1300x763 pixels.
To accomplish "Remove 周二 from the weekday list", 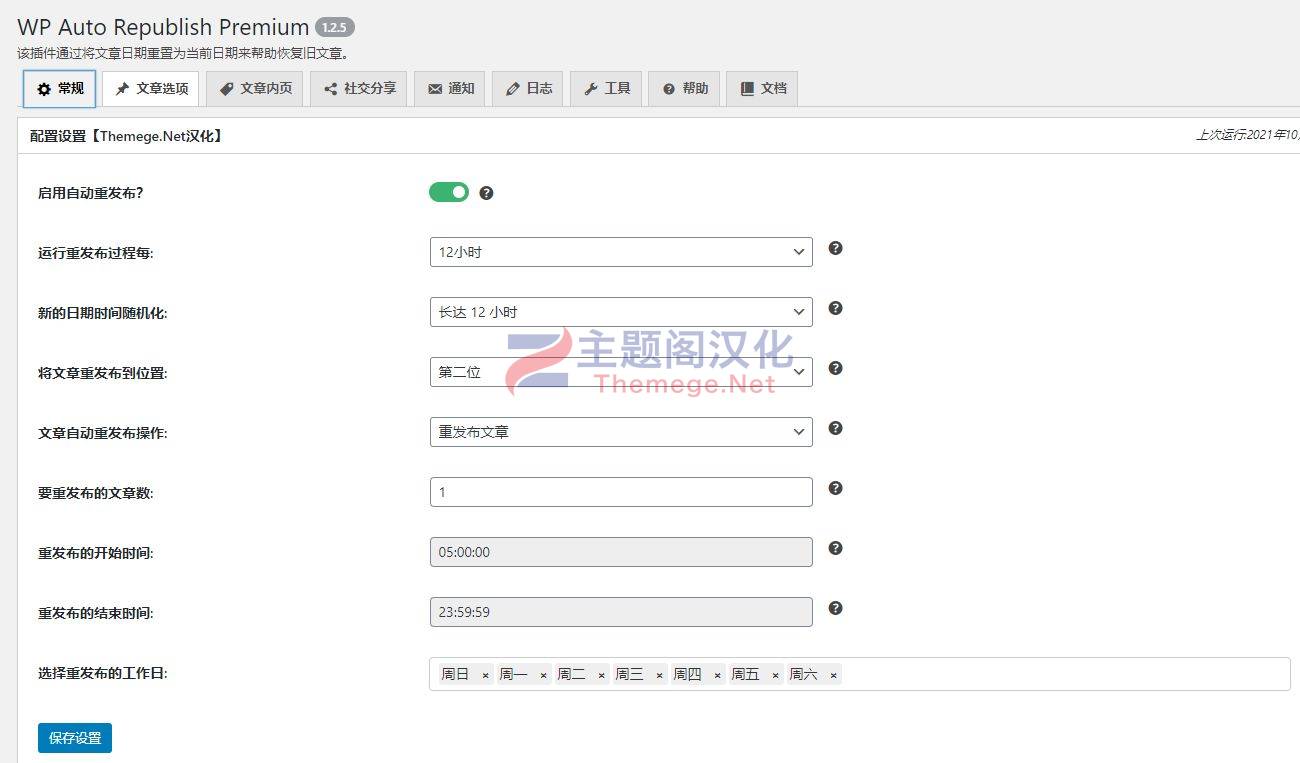I will click(601, 675).
